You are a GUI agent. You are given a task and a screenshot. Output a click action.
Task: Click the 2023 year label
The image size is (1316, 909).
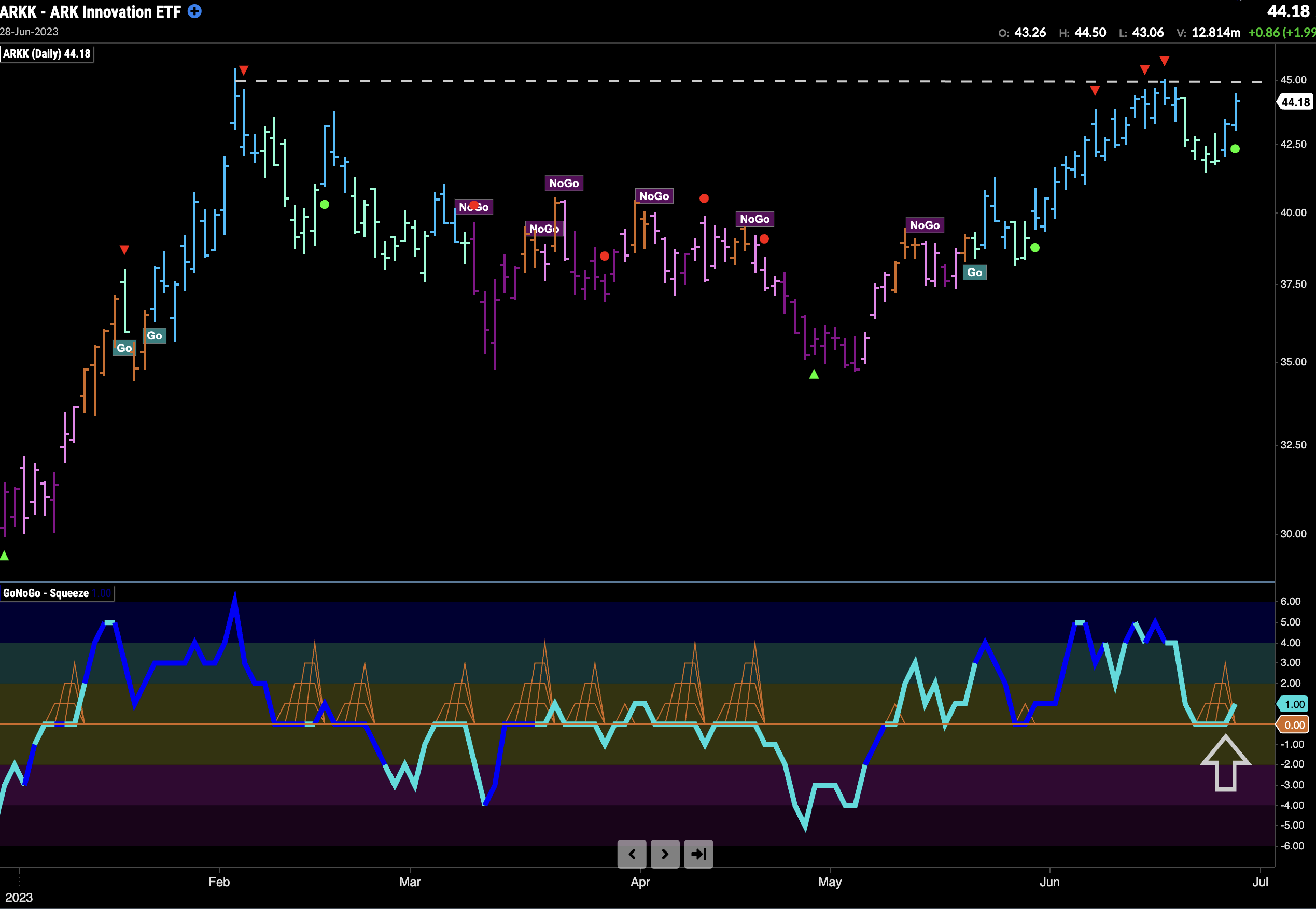click(x=19, y=898)
